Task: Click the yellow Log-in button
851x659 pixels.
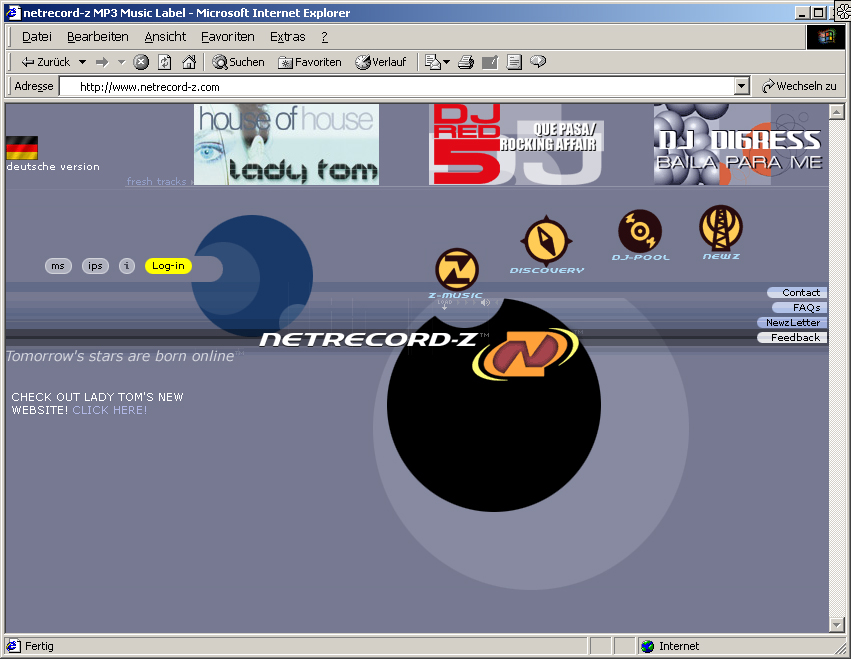Action: click(x=168, y=266)
